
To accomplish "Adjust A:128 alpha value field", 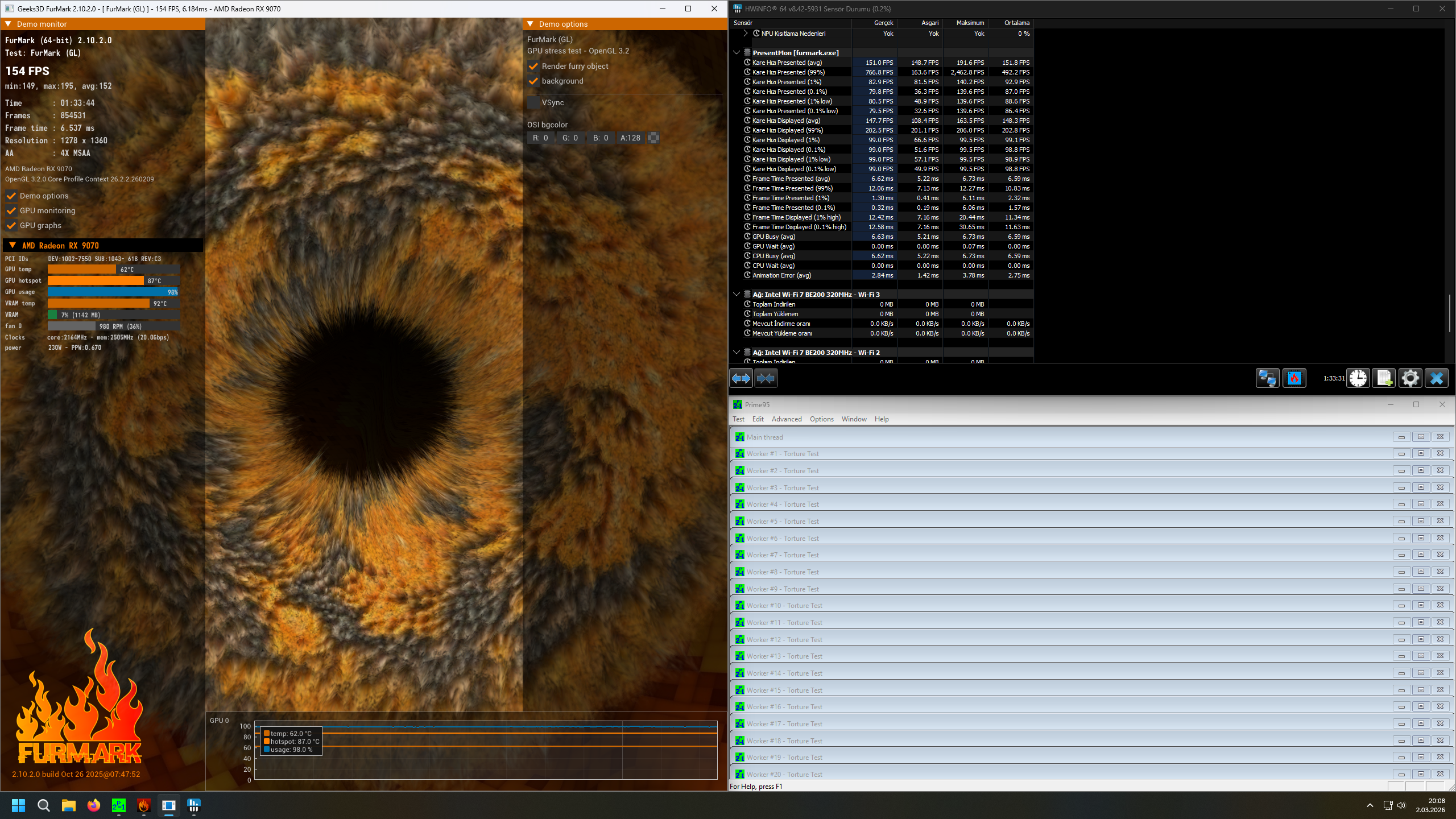I will (x=630, y=138).
